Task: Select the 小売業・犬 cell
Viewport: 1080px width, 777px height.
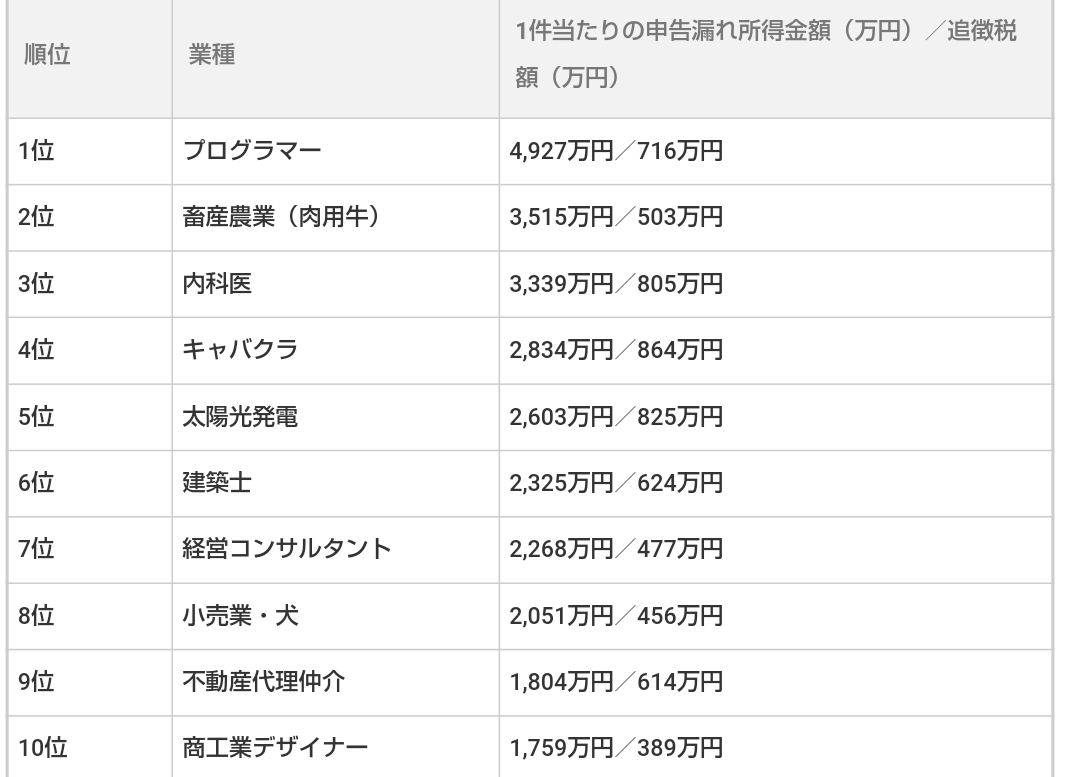Action: tap(241, 615)
